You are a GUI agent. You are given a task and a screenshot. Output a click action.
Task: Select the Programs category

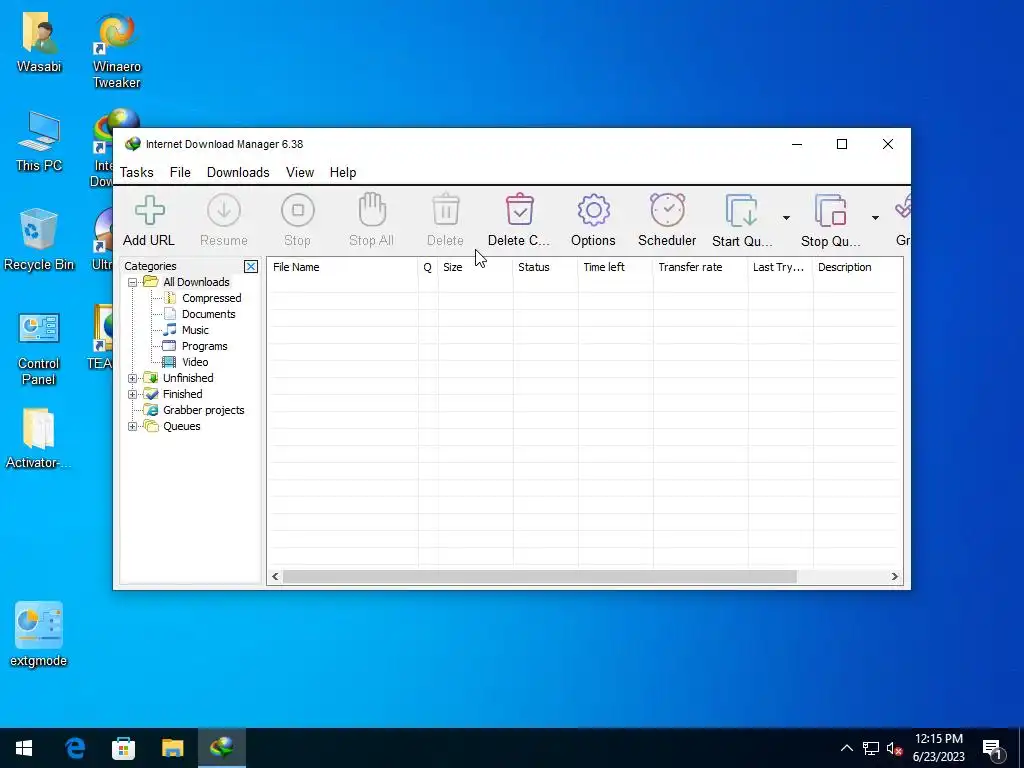pos(204,346)
